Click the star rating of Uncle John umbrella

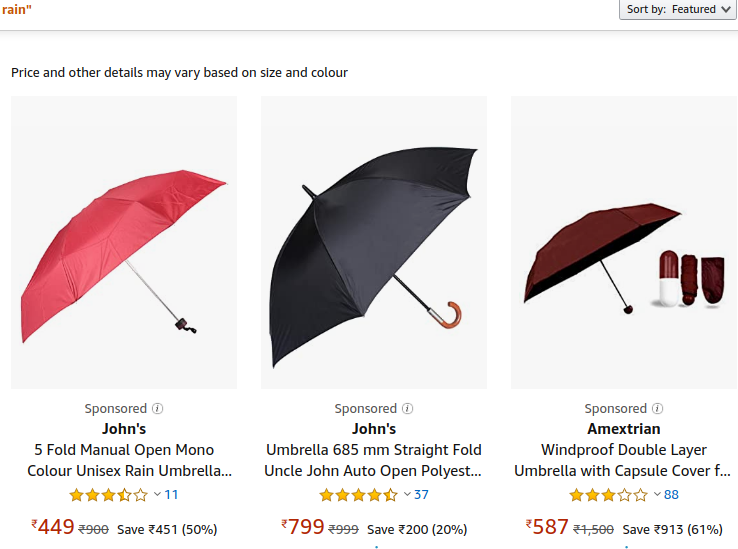point(359,495)
